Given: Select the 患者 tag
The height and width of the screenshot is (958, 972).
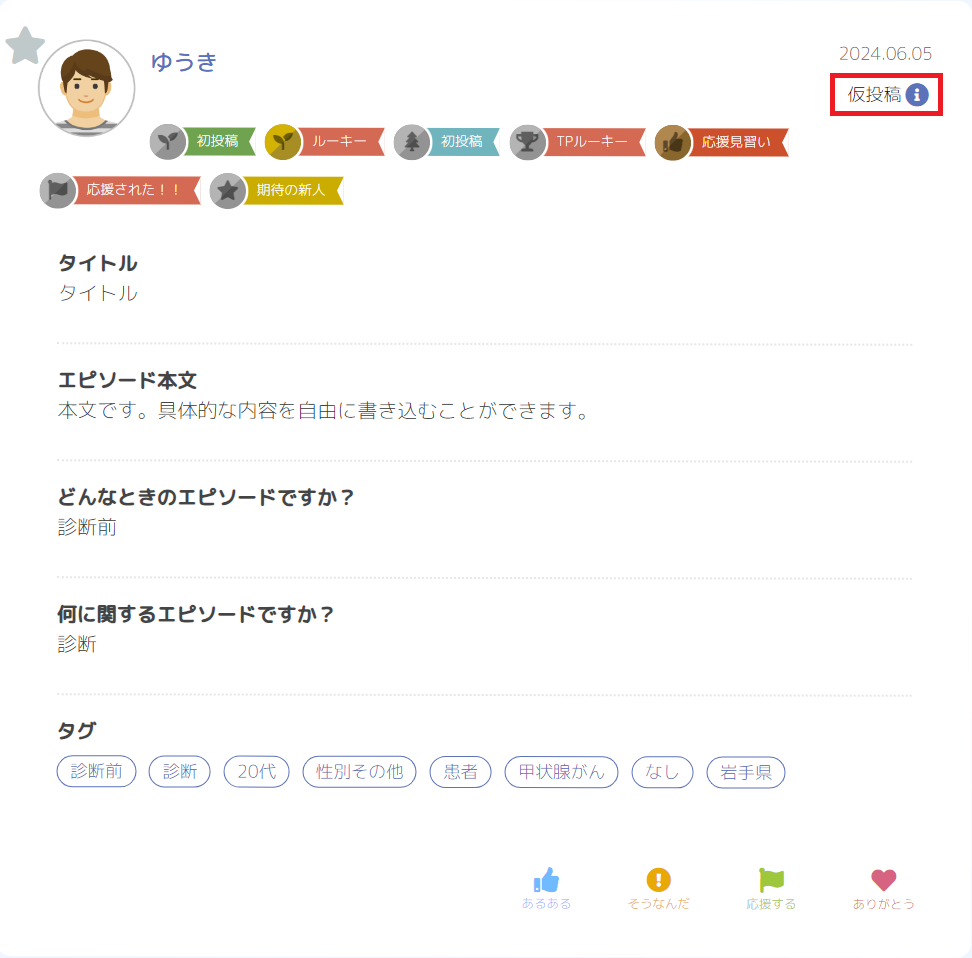Looking at the screenshot, I should (x=461, y=771).
